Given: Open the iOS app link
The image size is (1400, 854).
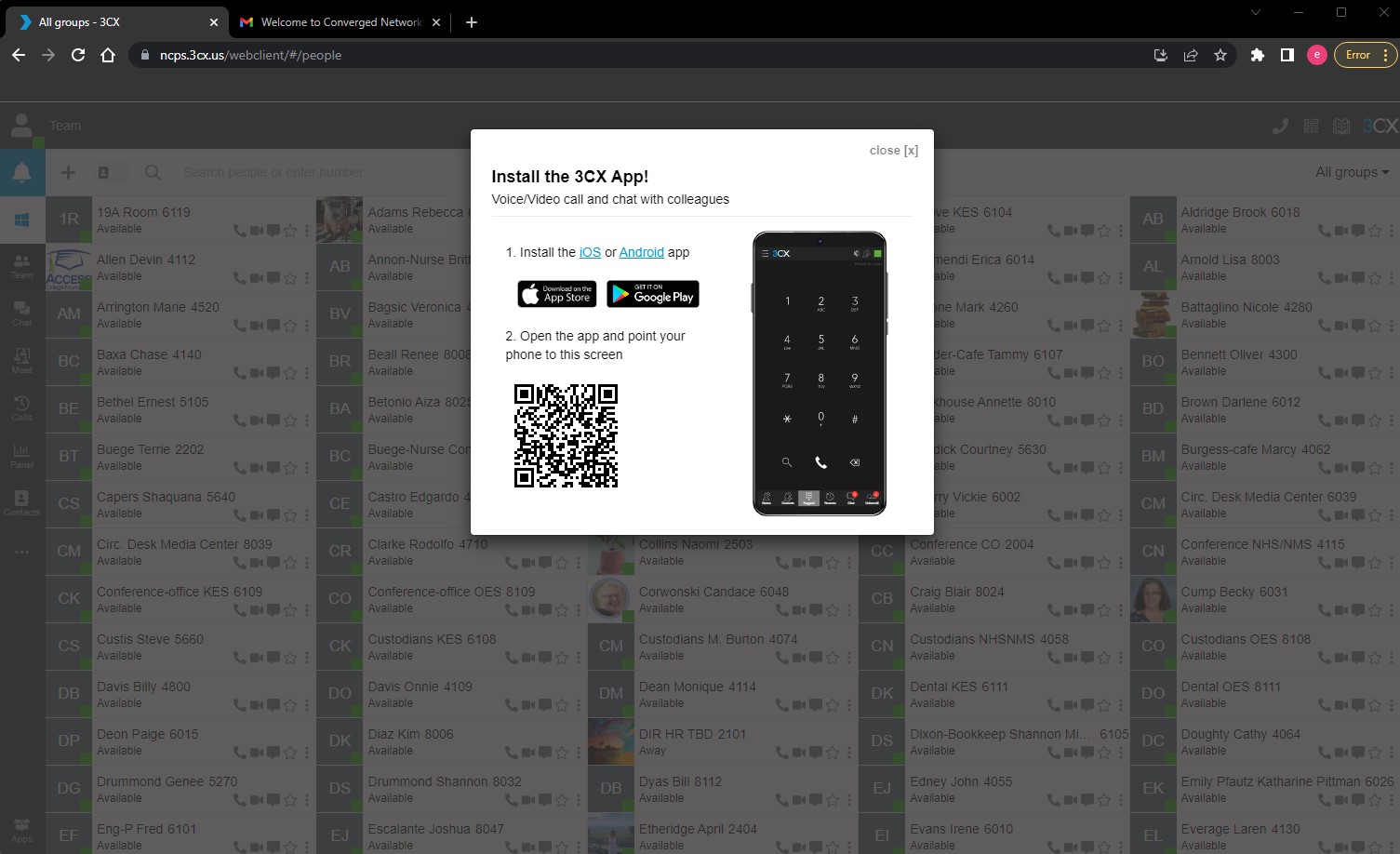Looking at the screenshot, I should coord(590,252).
